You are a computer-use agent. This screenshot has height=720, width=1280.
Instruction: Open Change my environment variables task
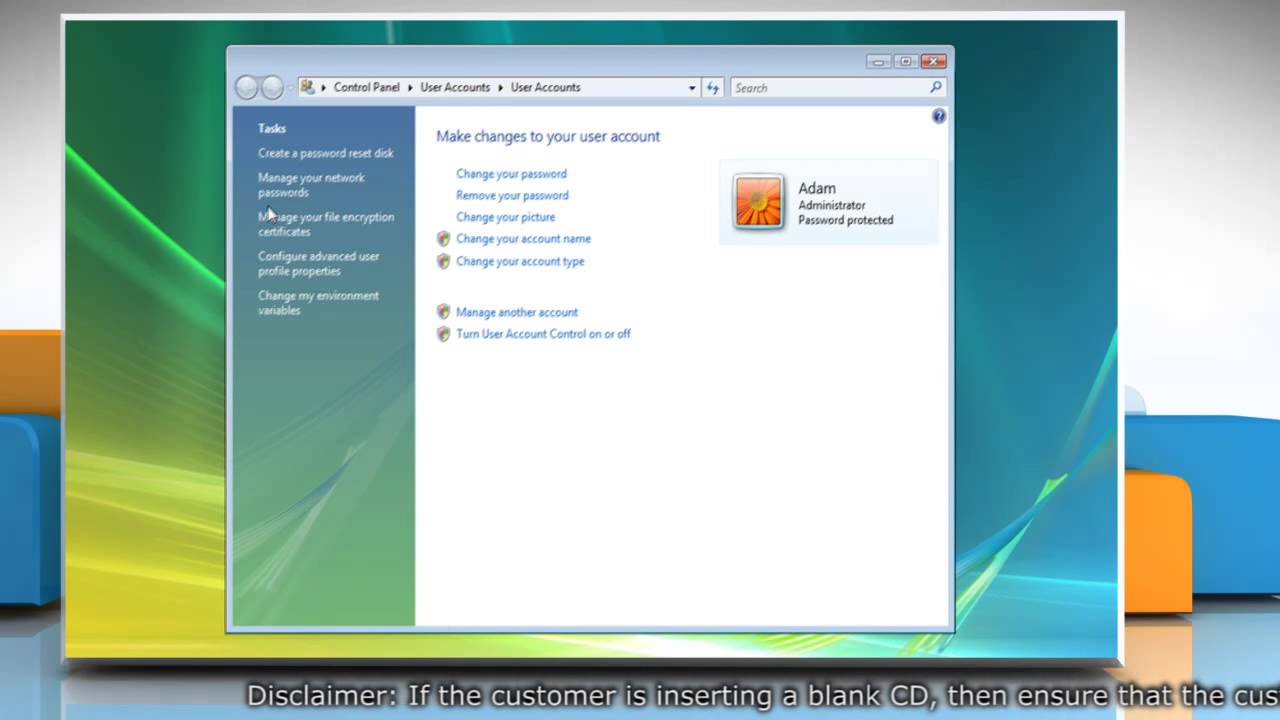pos(318,303)
